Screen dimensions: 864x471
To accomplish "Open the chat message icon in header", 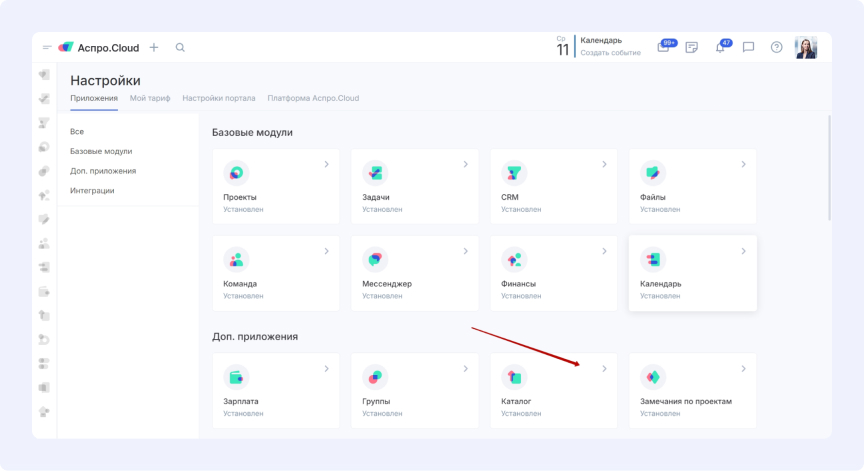I will 748,47.
